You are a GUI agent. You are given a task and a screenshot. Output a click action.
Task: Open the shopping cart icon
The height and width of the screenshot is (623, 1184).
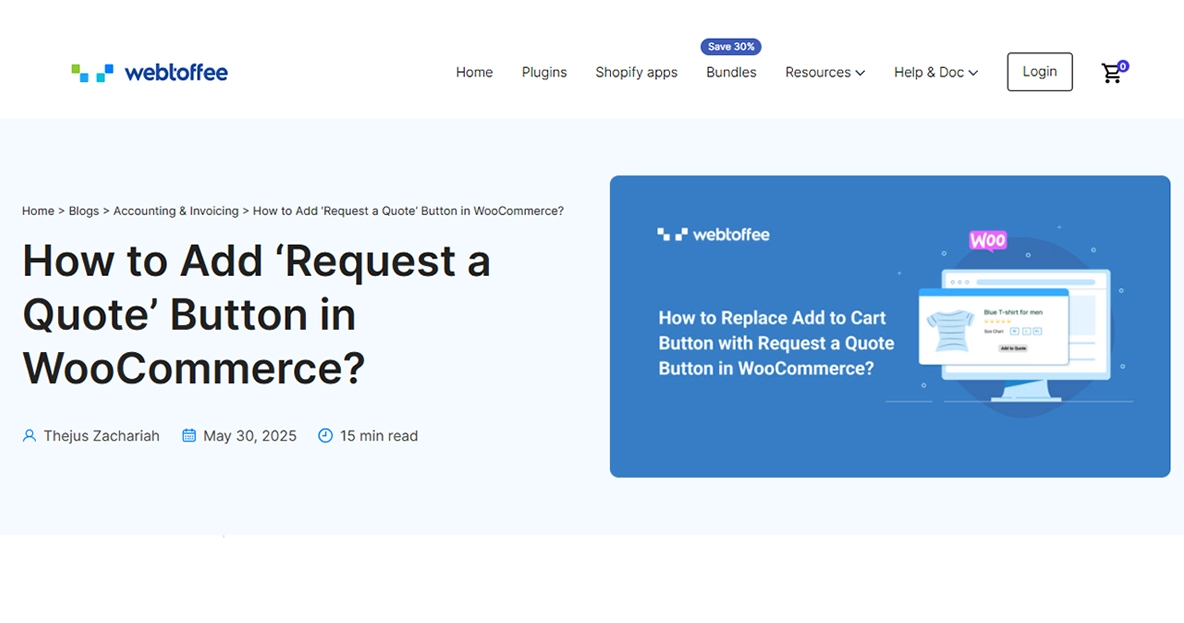coord(1111,74)
